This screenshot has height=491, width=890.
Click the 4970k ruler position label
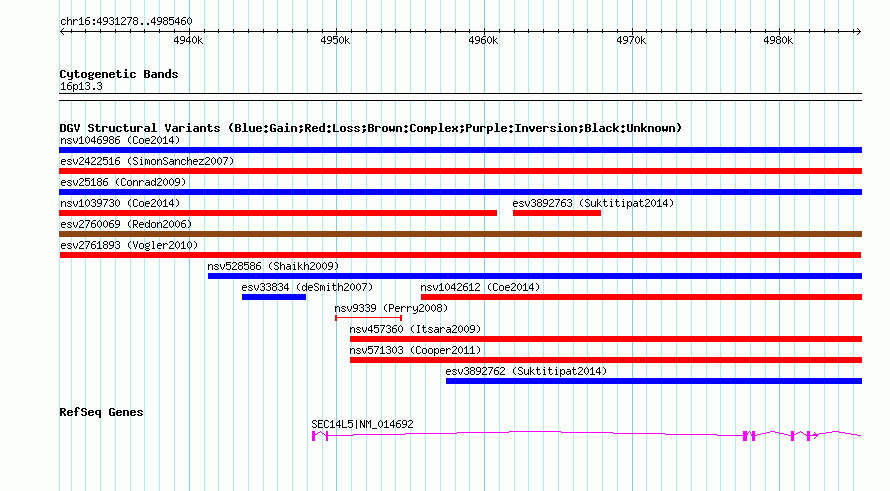[631, 40]
